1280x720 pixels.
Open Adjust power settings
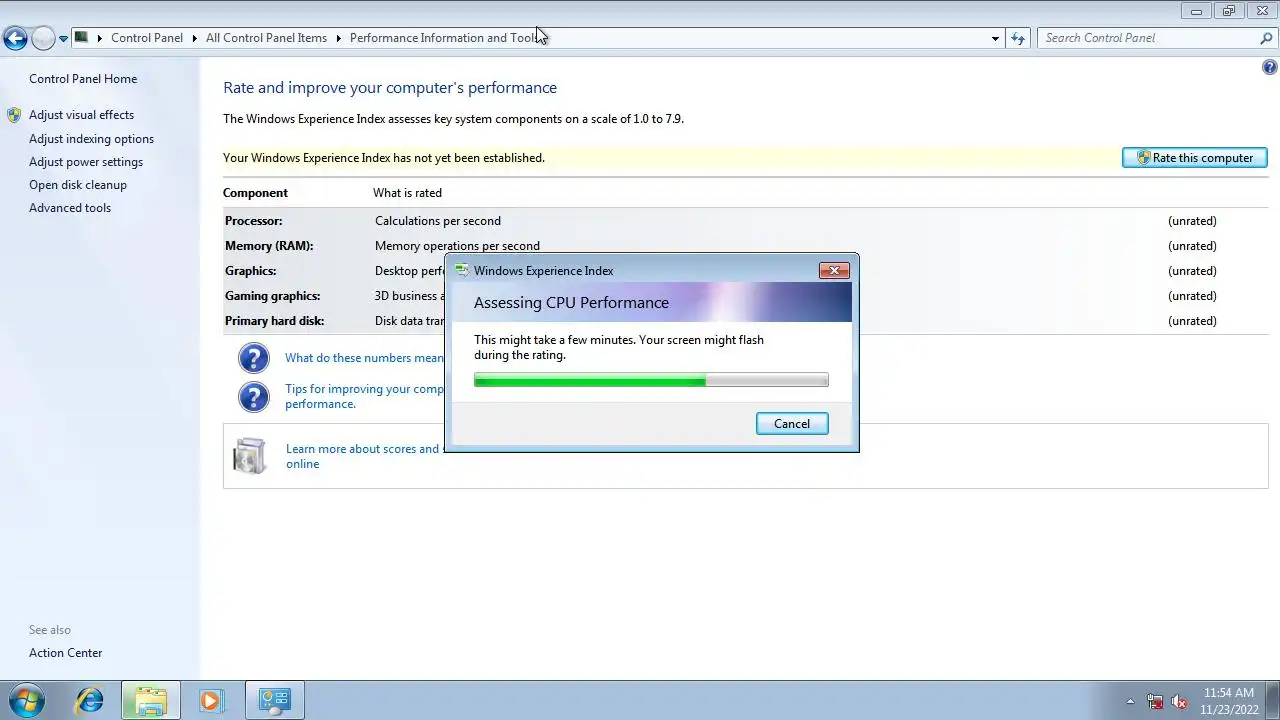(86, 162)
